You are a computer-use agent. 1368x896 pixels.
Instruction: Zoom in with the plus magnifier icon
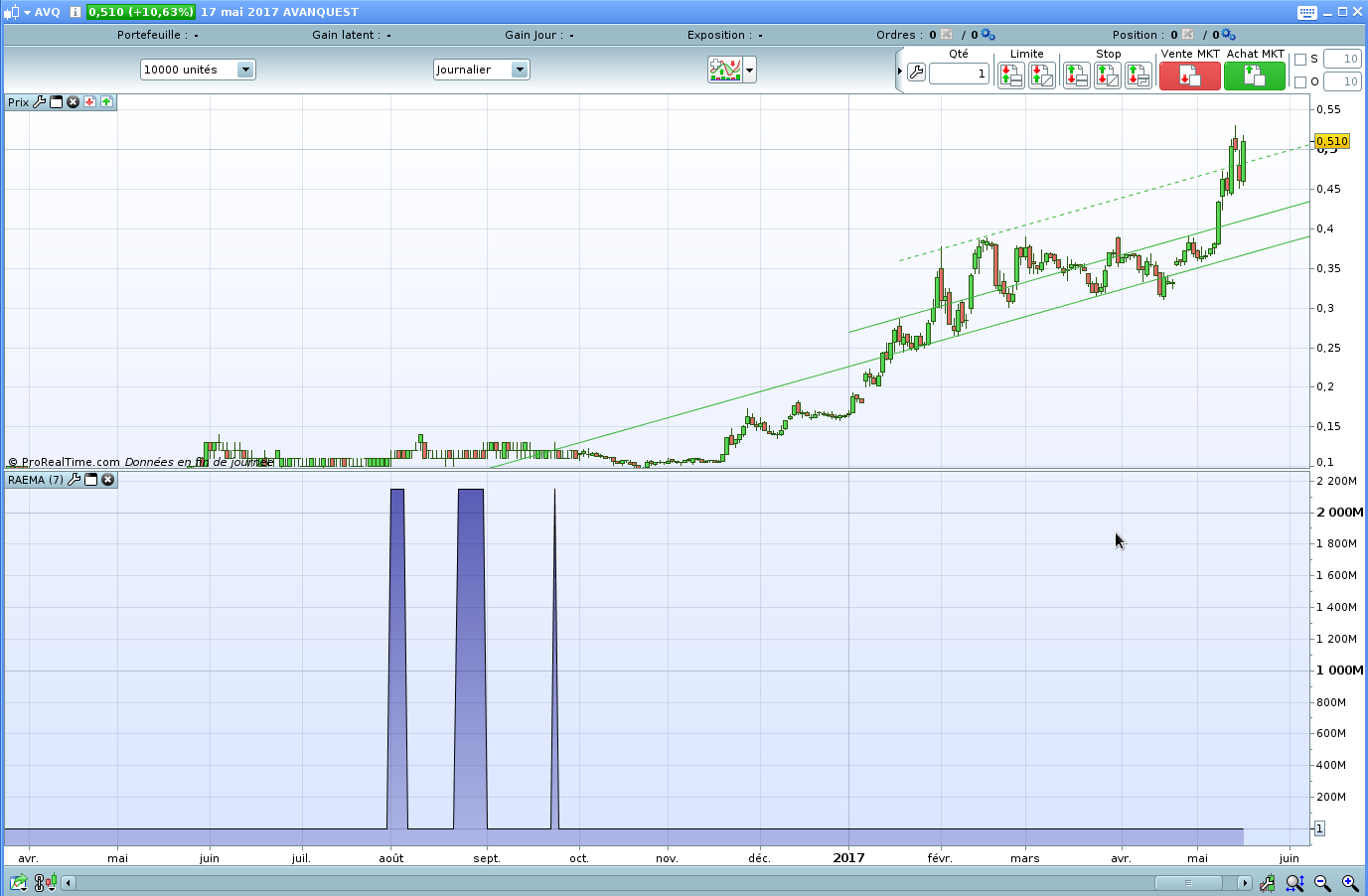pos(1350,882)
